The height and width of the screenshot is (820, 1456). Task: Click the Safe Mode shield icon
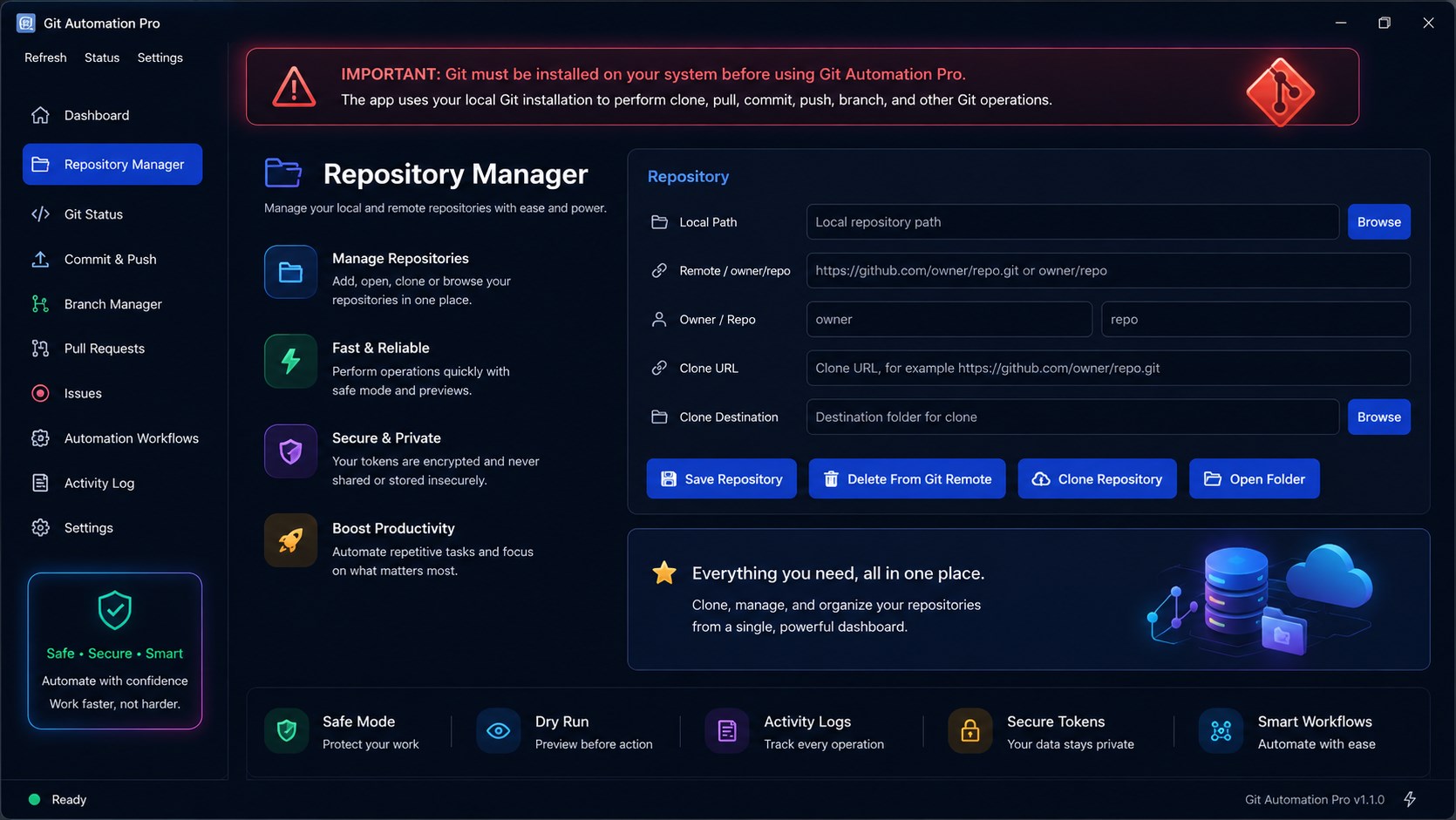pyautogui.click(x=286, y=731)
